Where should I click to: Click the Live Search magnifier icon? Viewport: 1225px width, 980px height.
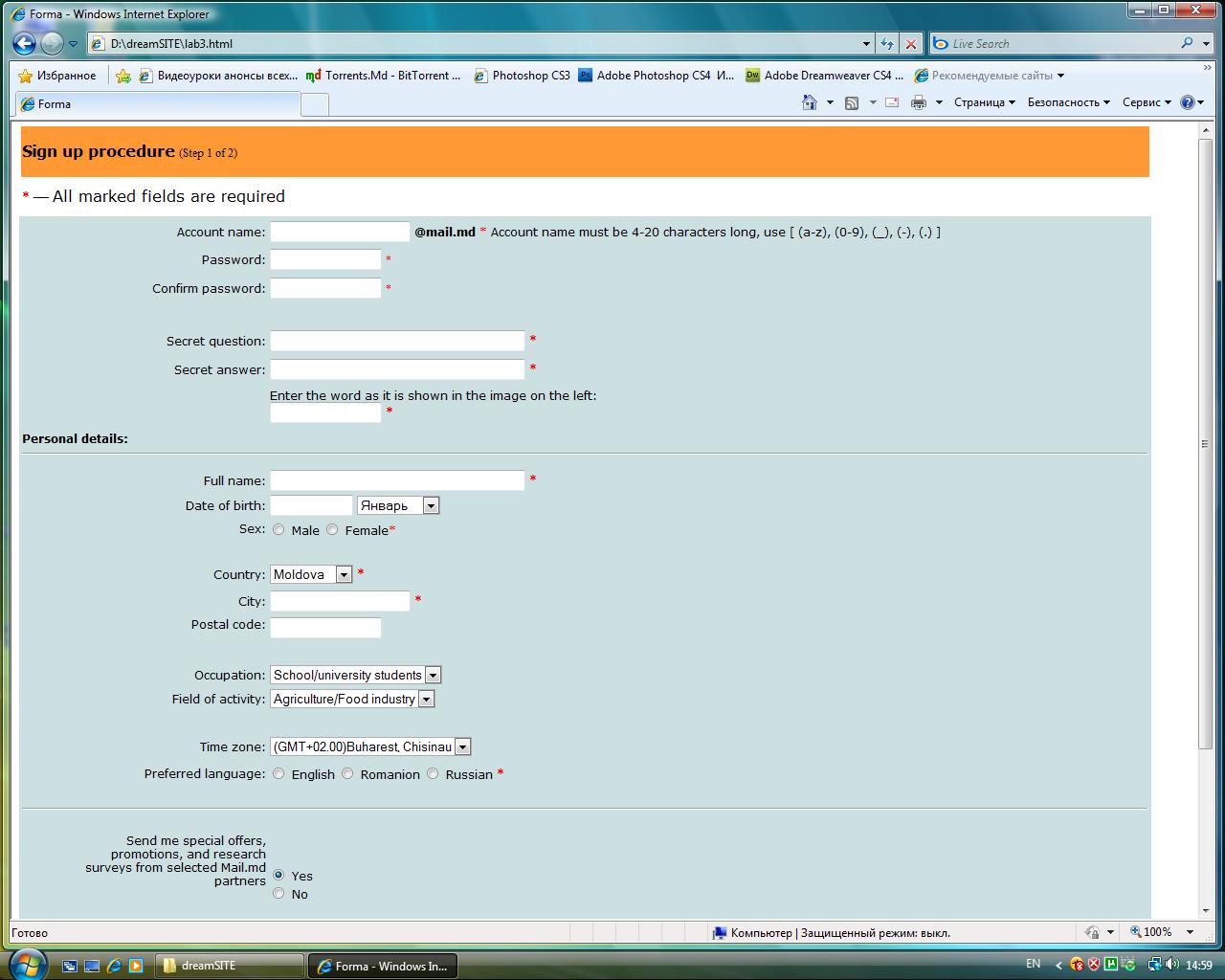point(1188,43)
